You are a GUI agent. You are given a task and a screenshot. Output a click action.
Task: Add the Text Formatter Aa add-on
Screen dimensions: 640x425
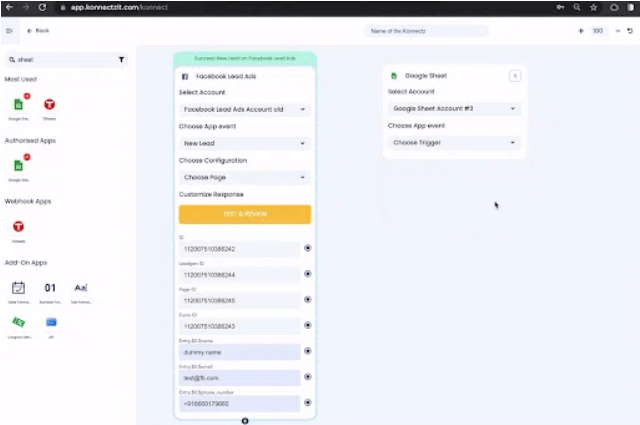click(81, 288)
